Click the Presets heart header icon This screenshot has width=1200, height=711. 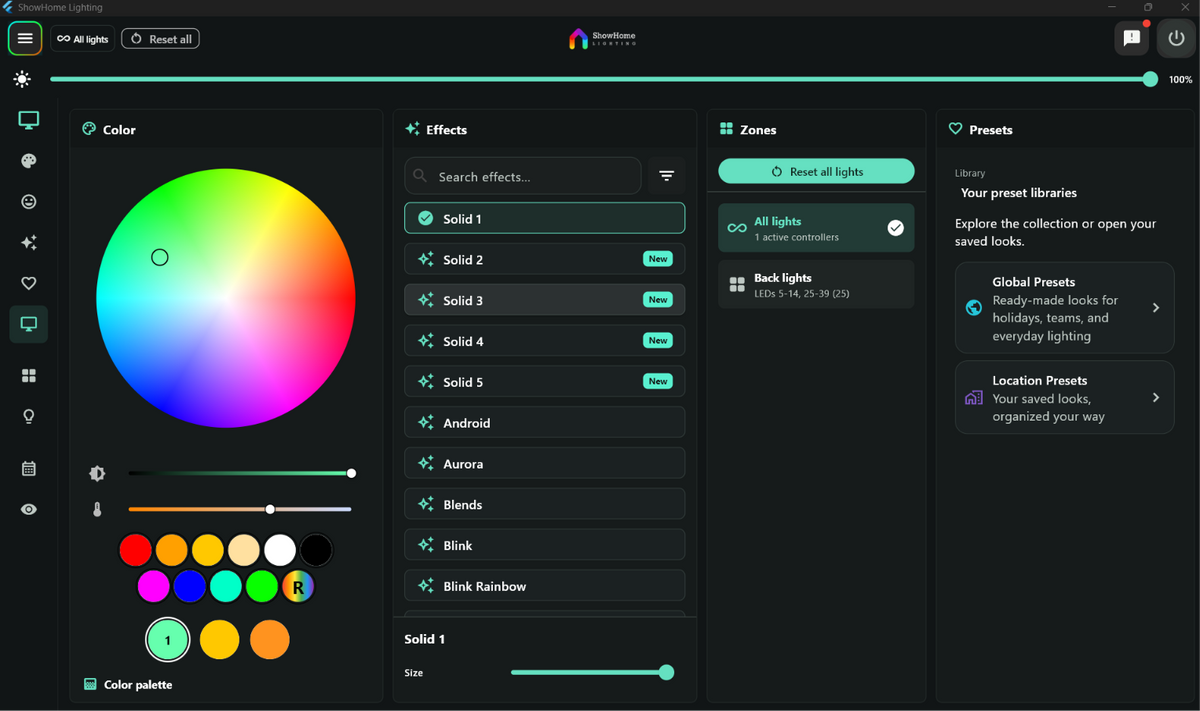[x=955, y=129]
